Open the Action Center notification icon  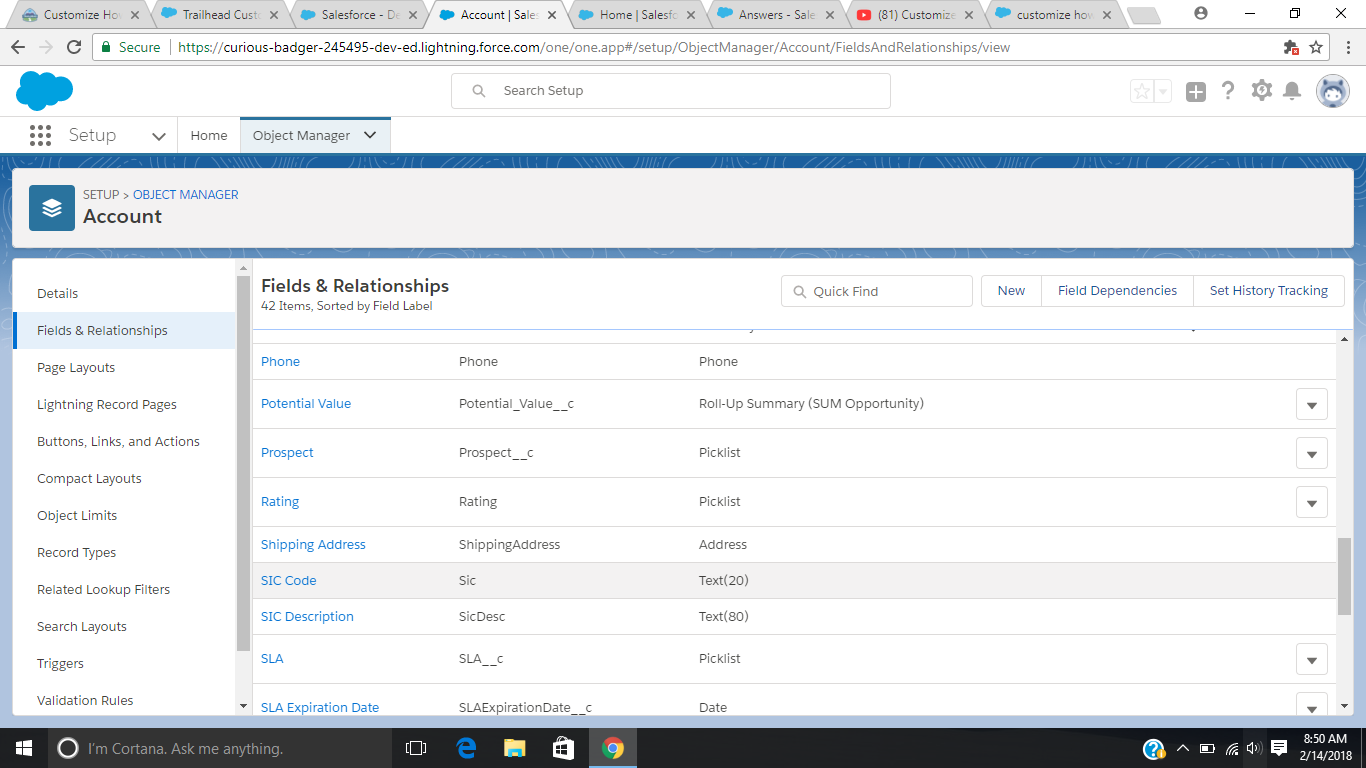click(1279, 748)
